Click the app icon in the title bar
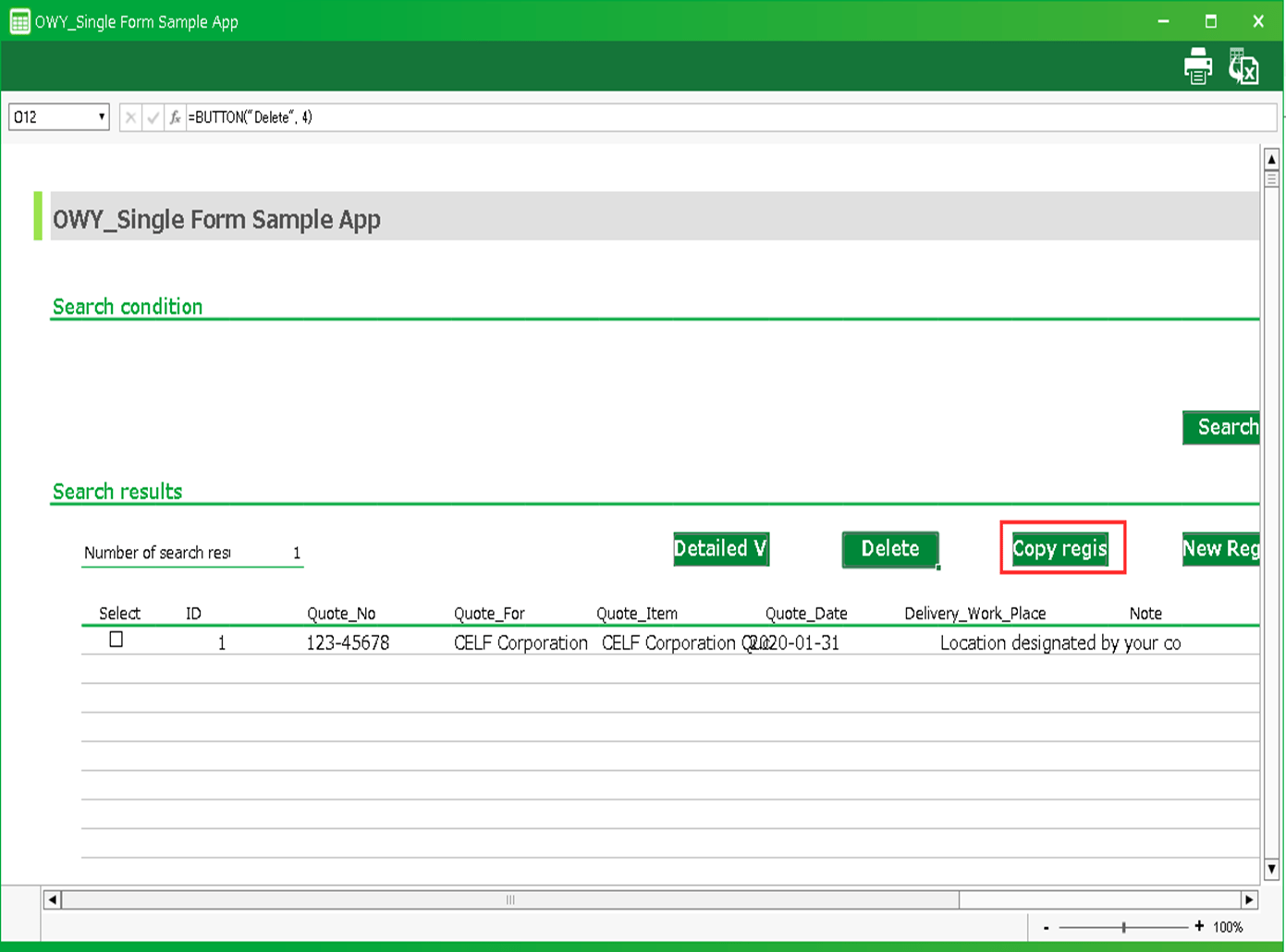This screenshot has height=952, width=1286. point(19,21)
